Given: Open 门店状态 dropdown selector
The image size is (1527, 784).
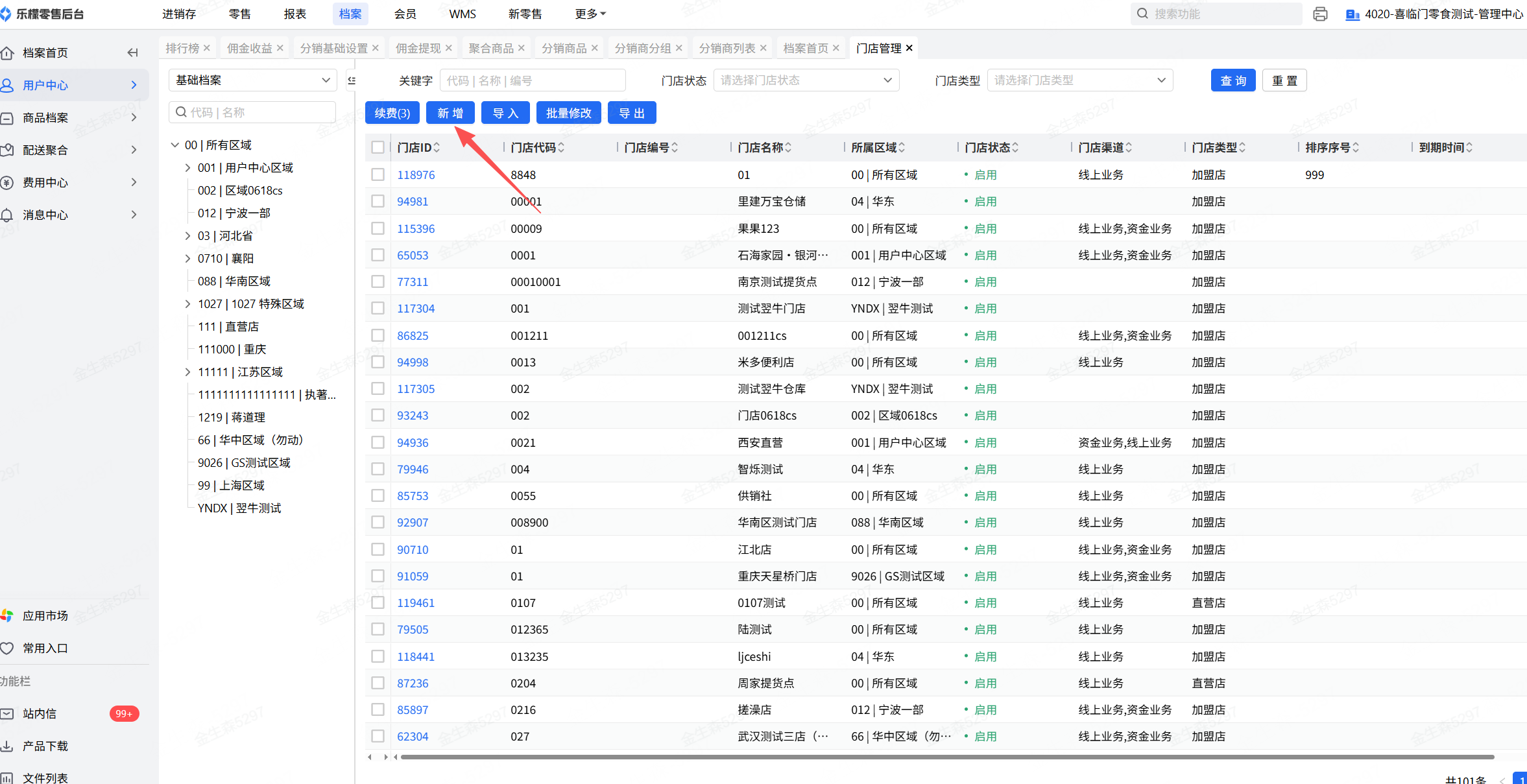Looking at the screenshot, I should click(x=806, y=80).
